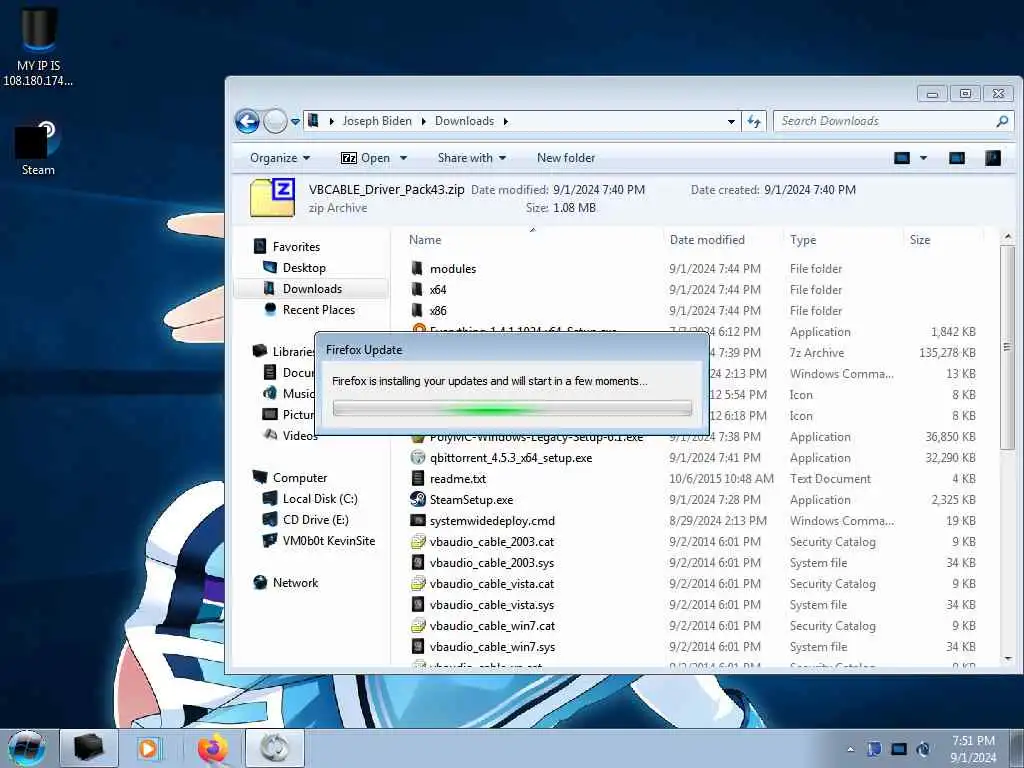The height and width of the screenshot is (768, 1024).
Task: Open Local Disk (C:)
Action: (x=319, y=499)
